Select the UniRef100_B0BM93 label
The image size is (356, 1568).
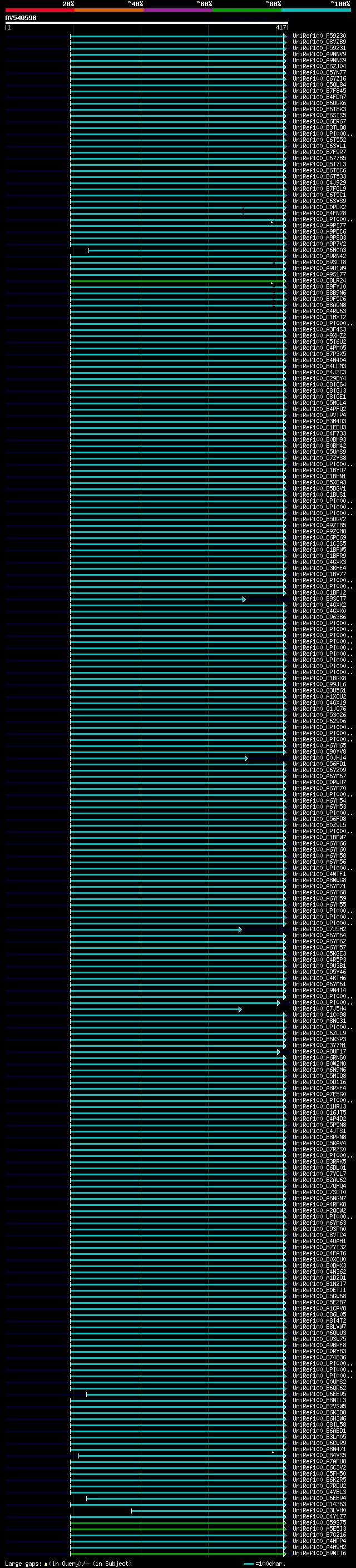click(319, 439)
